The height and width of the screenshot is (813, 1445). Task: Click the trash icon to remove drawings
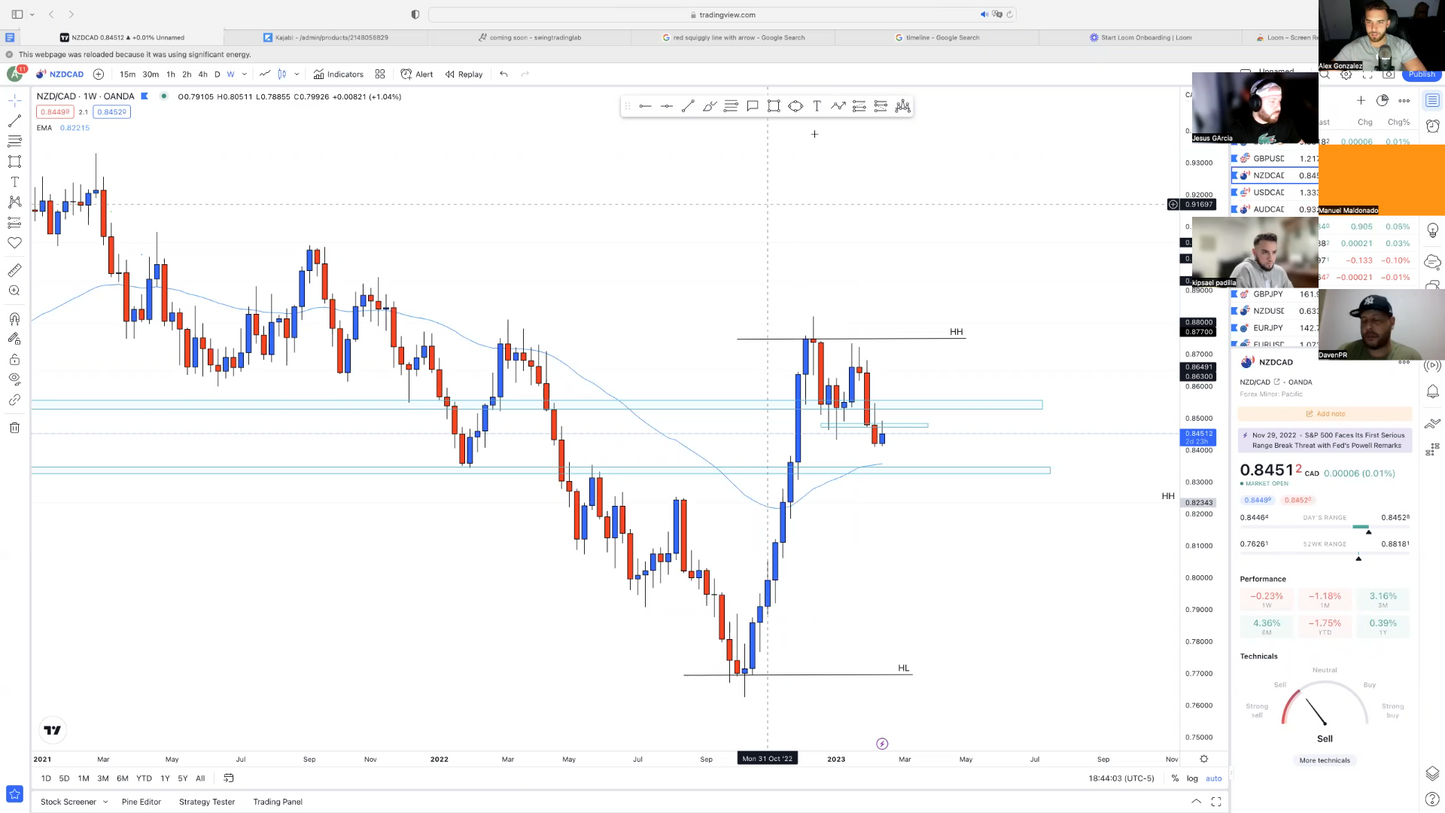[15, 428]
